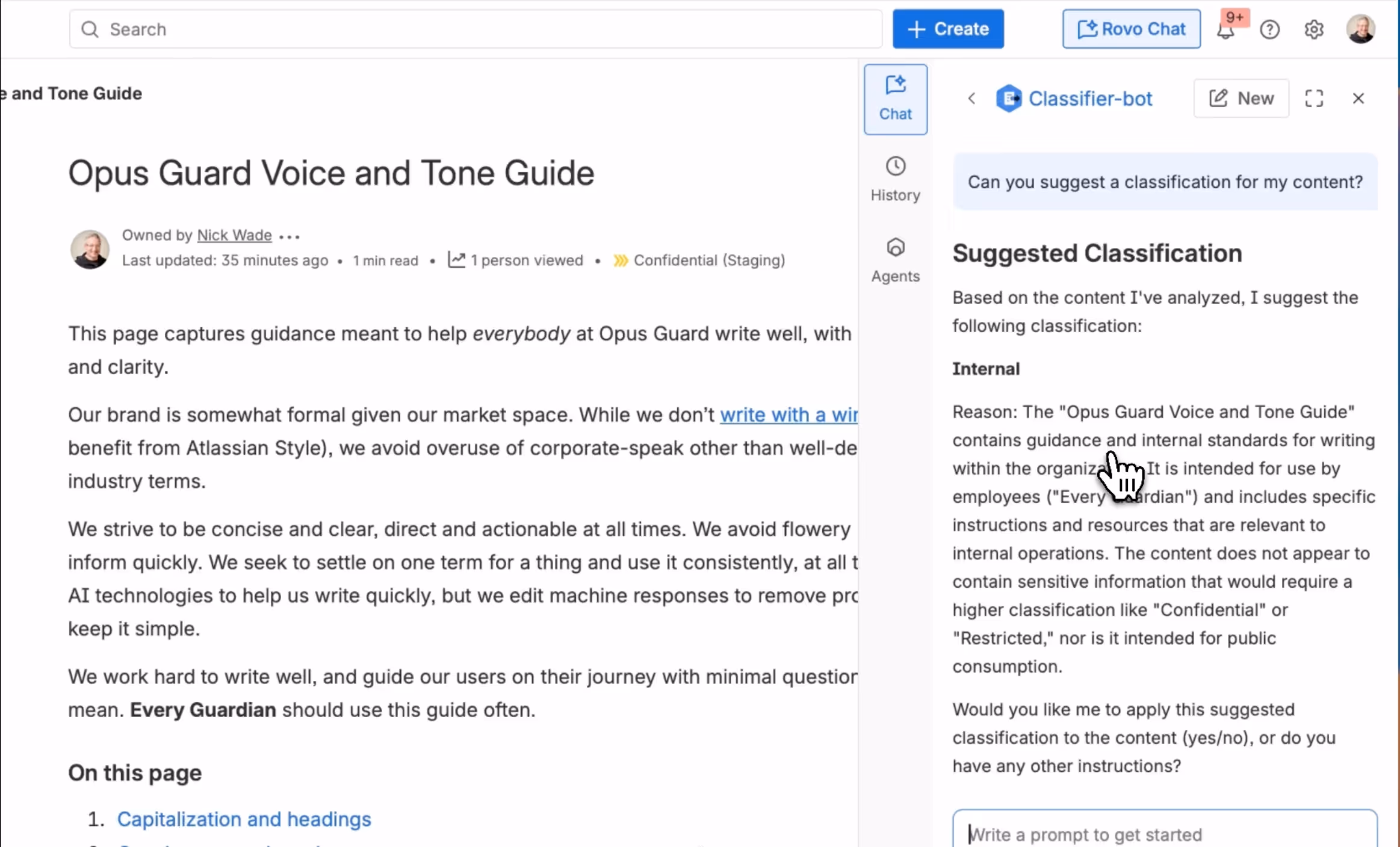Go back with the chevron arrow
This screenshot has height=847, width=1400.
click(x=971, y=98)
